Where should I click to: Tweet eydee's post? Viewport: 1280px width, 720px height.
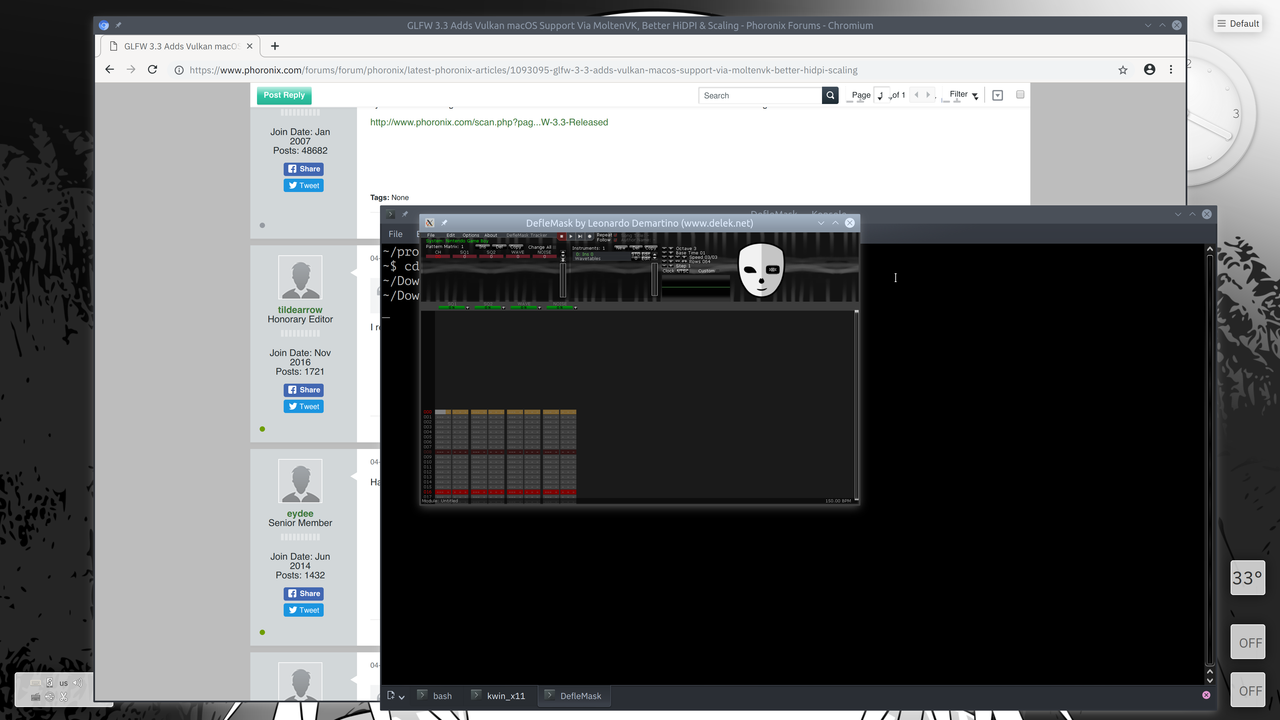tap(304, 610)
